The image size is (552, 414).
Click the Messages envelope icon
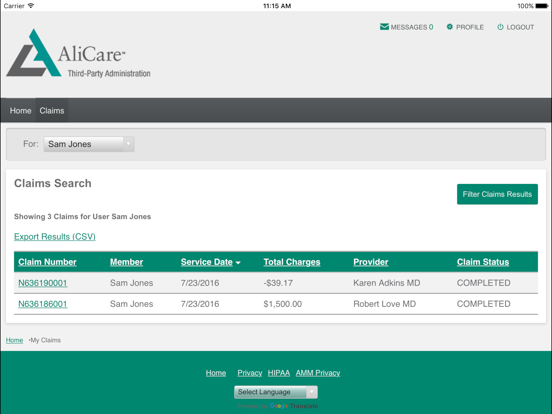pos(384,27)
